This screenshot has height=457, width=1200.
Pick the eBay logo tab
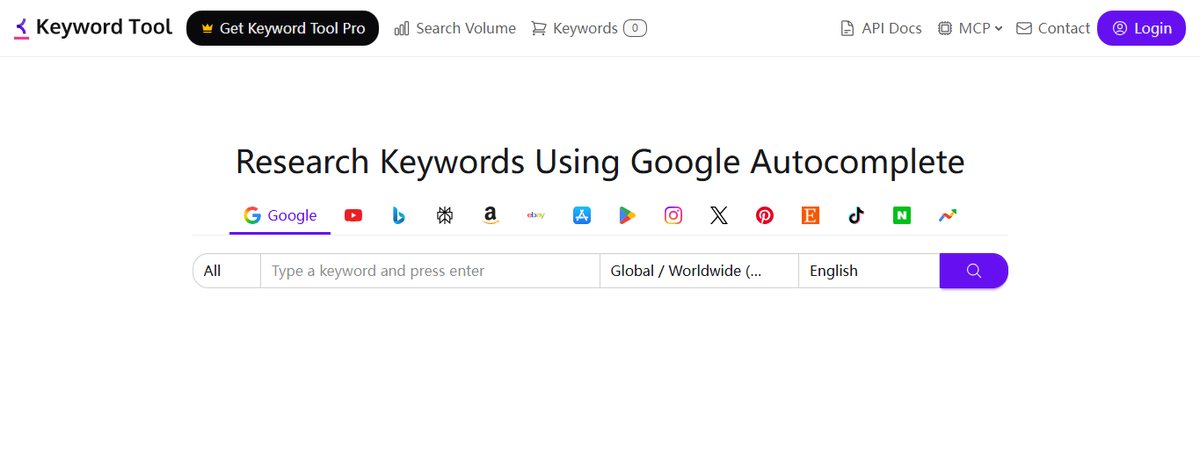536,215
